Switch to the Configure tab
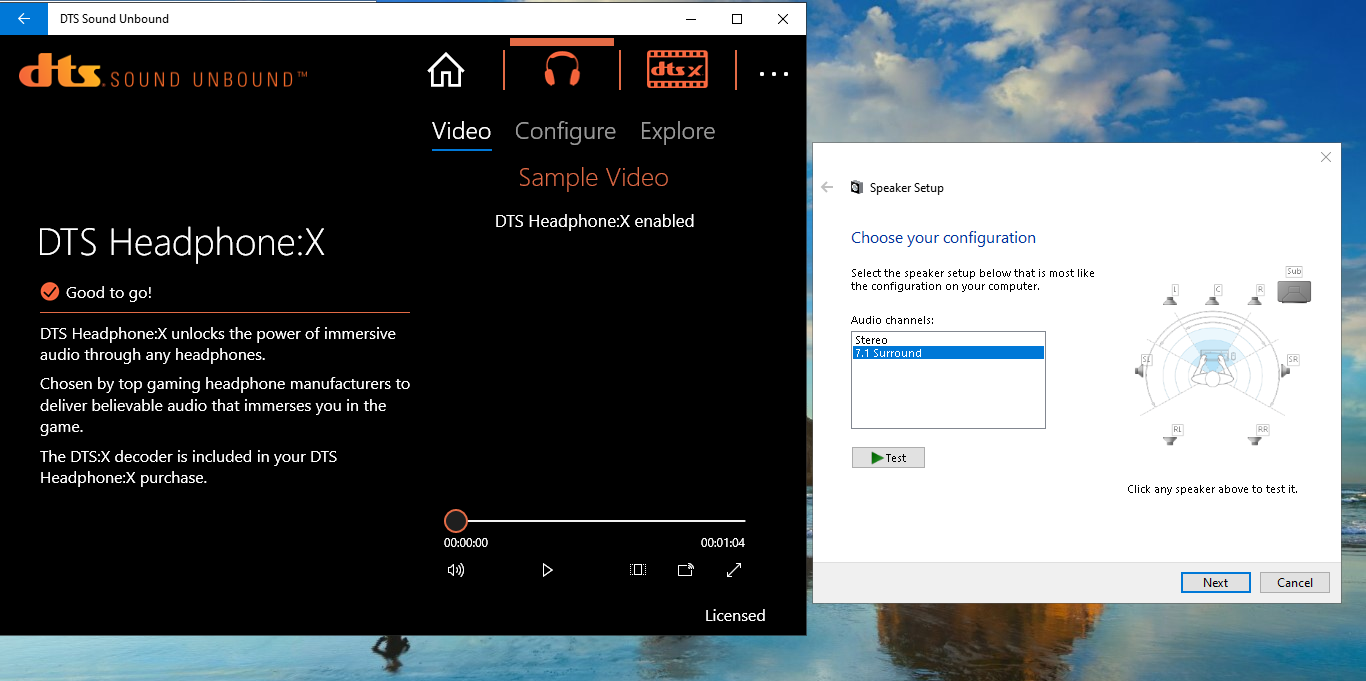 (x=565, y=131)
